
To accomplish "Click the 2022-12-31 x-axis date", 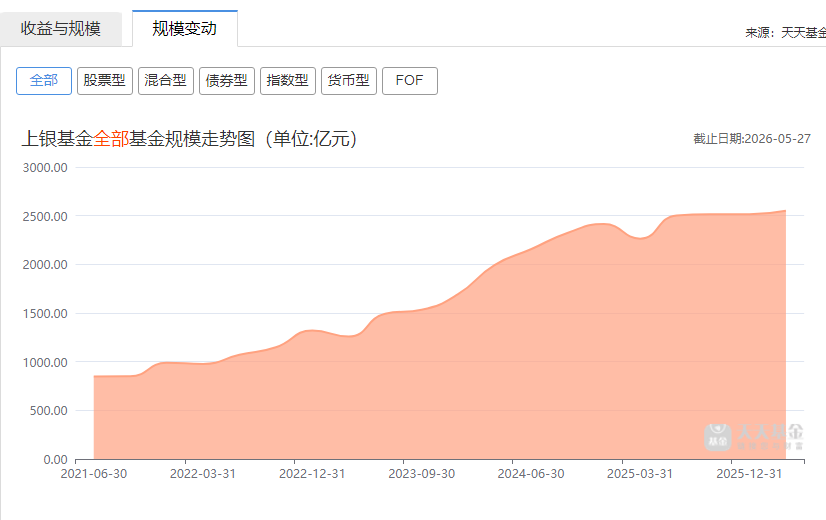I will coord(312,474).
